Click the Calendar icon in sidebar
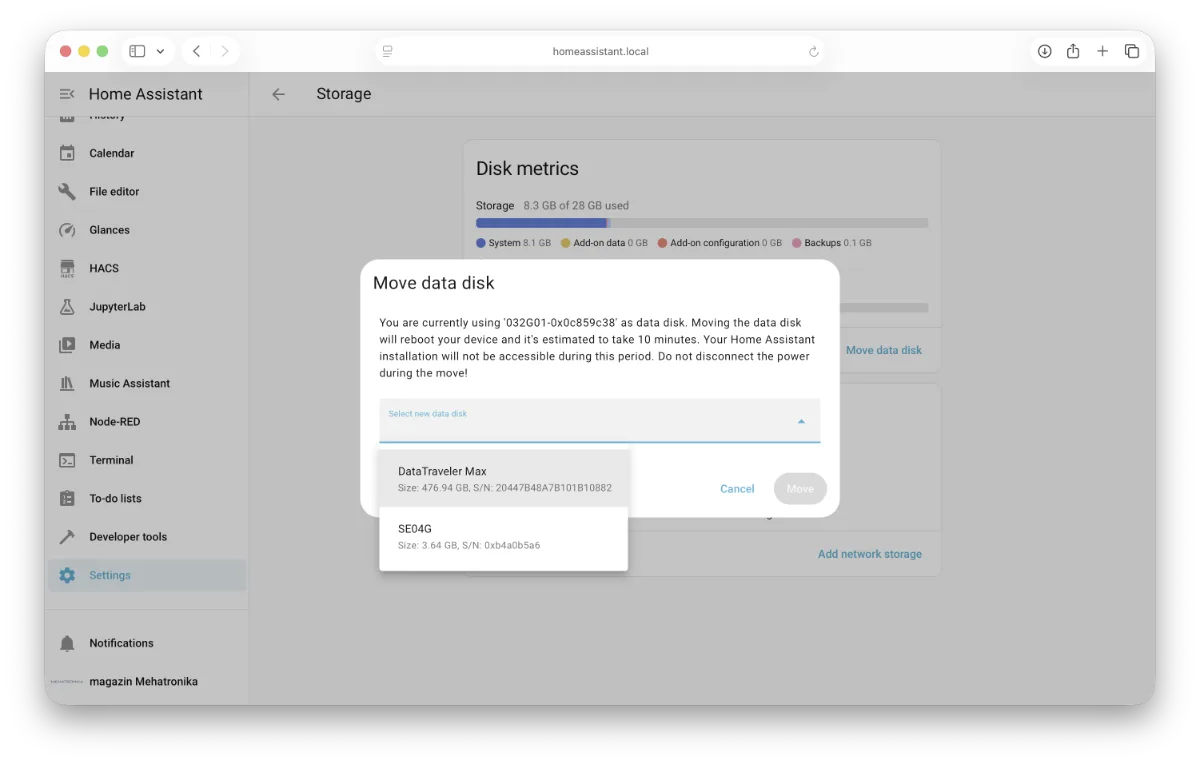The height and width of the screenshot is (764, 1200). (x=67, y=153)
